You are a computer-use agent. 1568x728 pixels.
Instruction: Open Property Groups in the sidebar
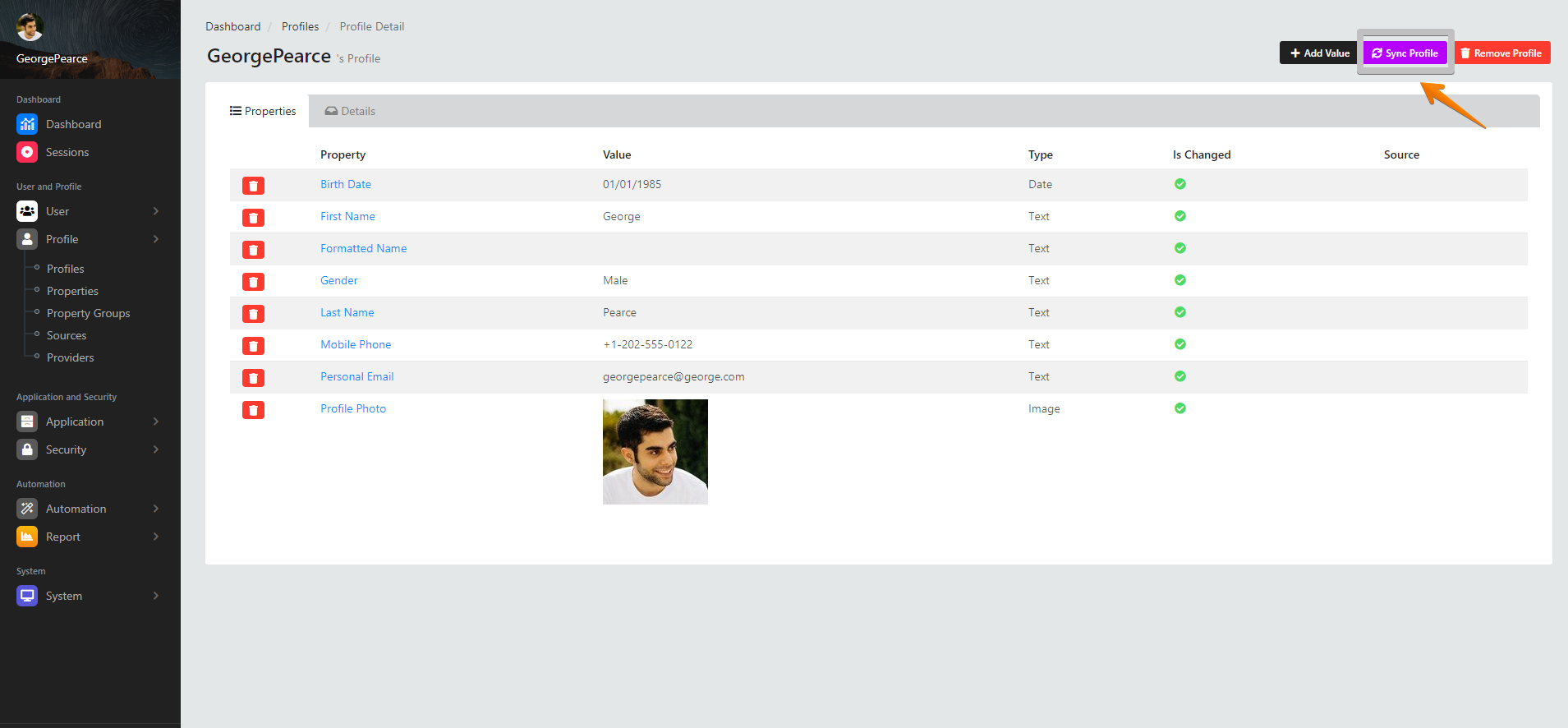[88, 313]
